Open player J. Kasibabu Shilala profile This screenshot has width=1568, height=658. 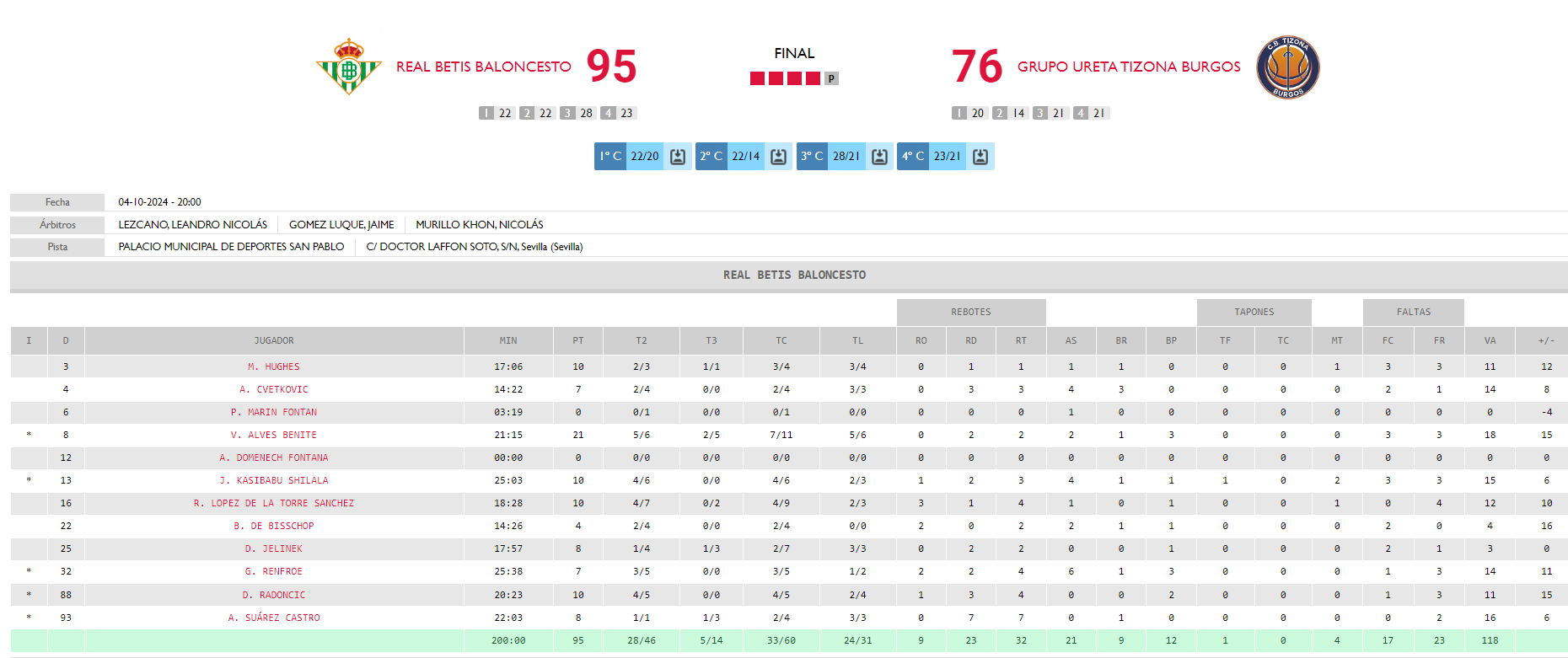(274, 481)
